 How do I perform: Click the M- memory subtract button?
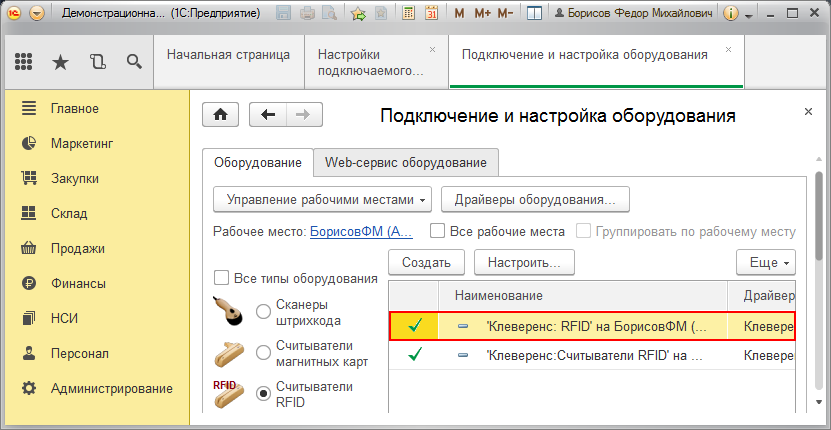click(x=505, y=14)
